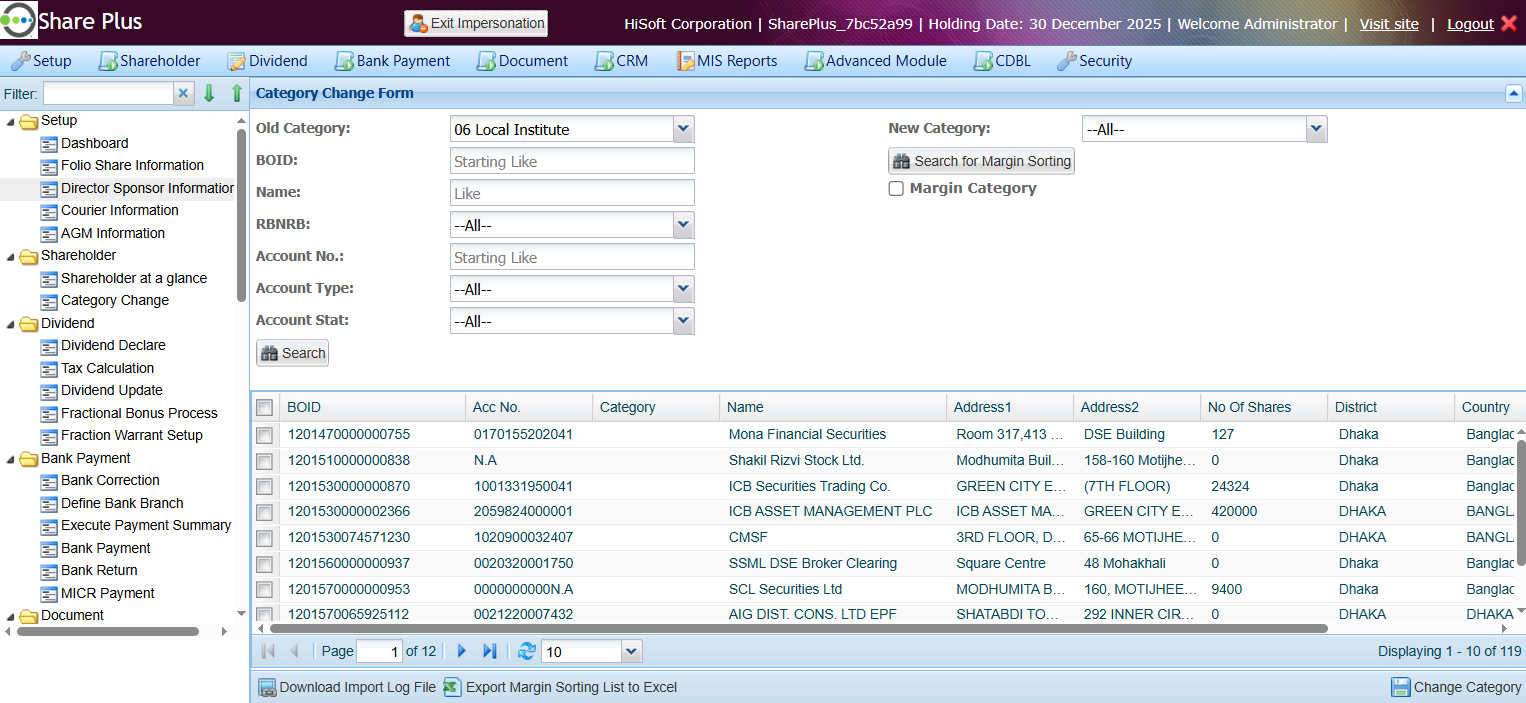The width and height of the screenshot is (1526, 703).
Task: Click the grid refresh icon
Action: [x=527, y=651]
